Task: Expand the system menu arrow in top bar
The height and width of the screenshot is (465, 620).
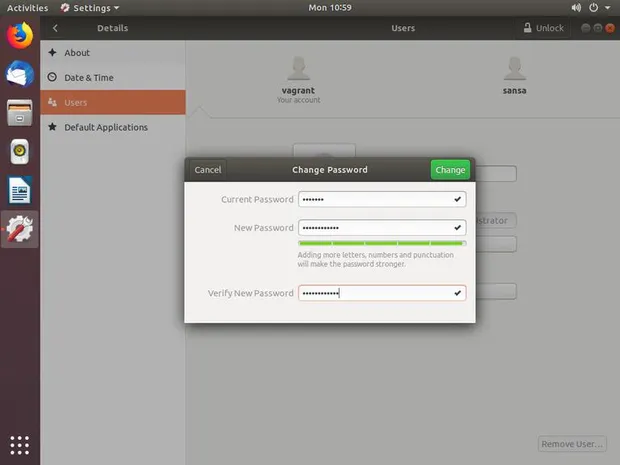Action: pos(607,8)
